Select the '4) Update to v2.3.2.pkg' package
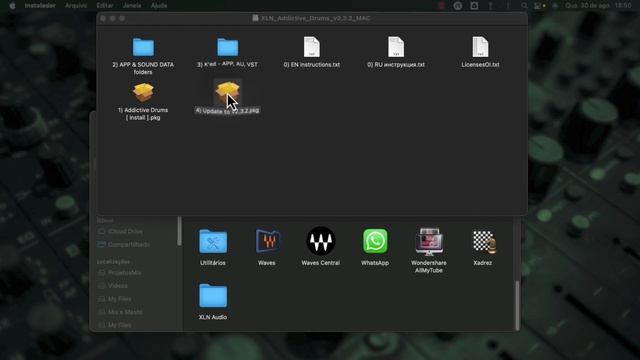Viewport: 640px width, 360px height. click(227, 93)
